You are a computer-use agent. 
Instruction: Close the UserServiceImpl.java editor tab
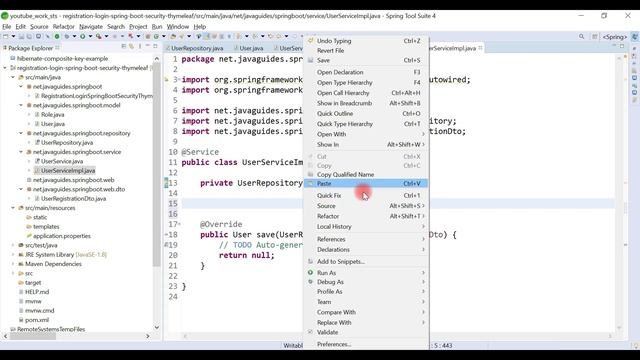click(480, 48)
